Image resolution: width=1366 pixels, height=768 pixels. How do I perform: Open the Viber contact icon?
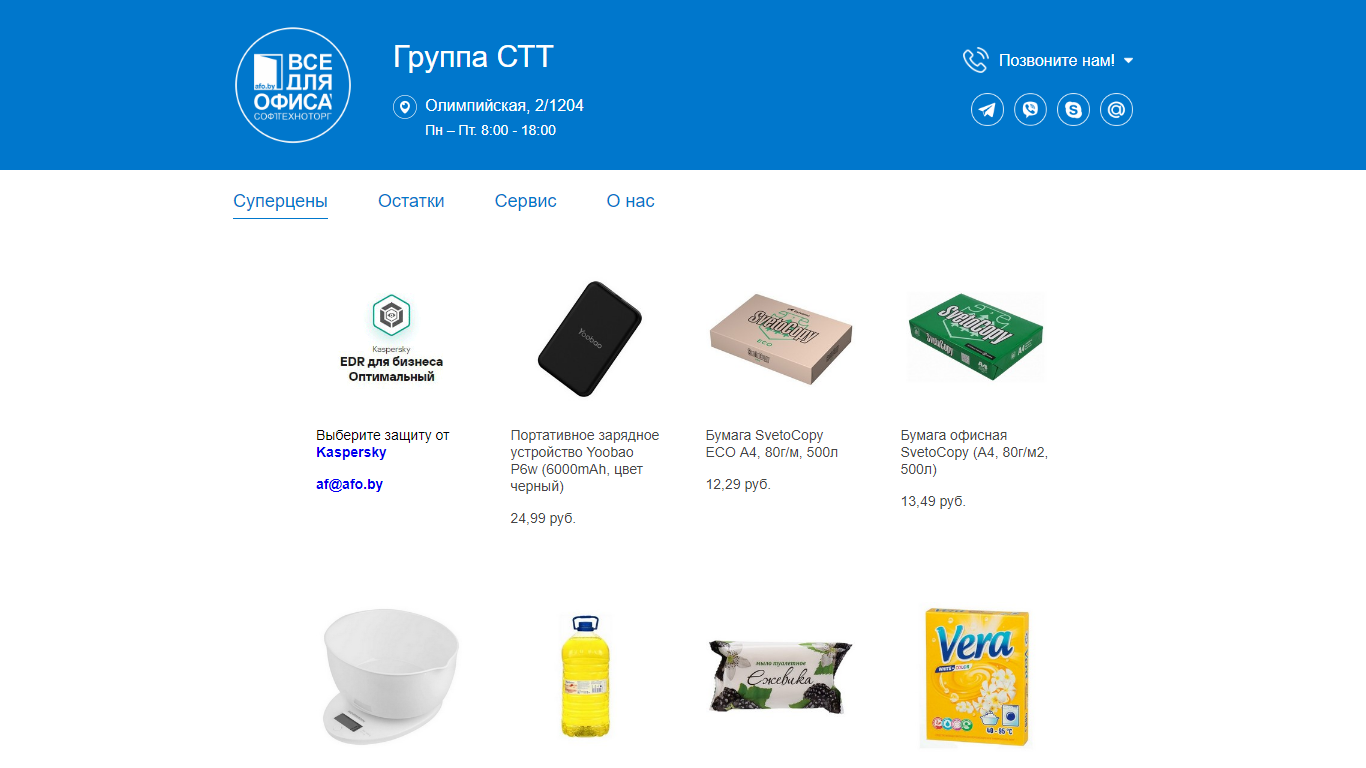(1031, 109)
